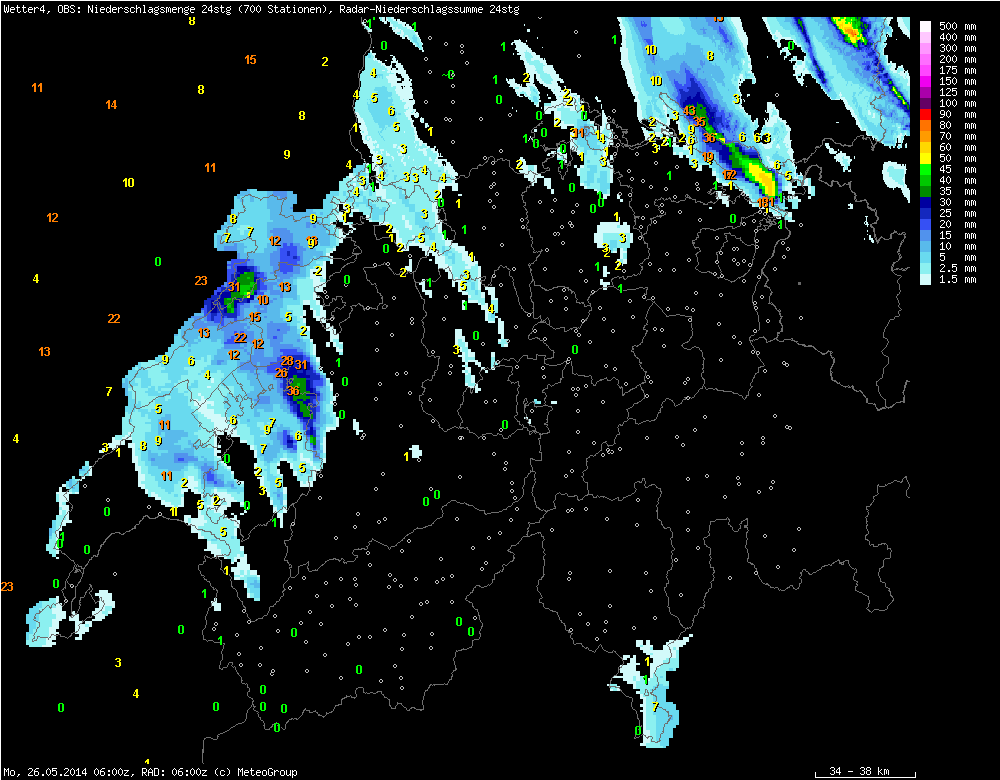Click the white 500 mm legend color box

click(926, 26)
